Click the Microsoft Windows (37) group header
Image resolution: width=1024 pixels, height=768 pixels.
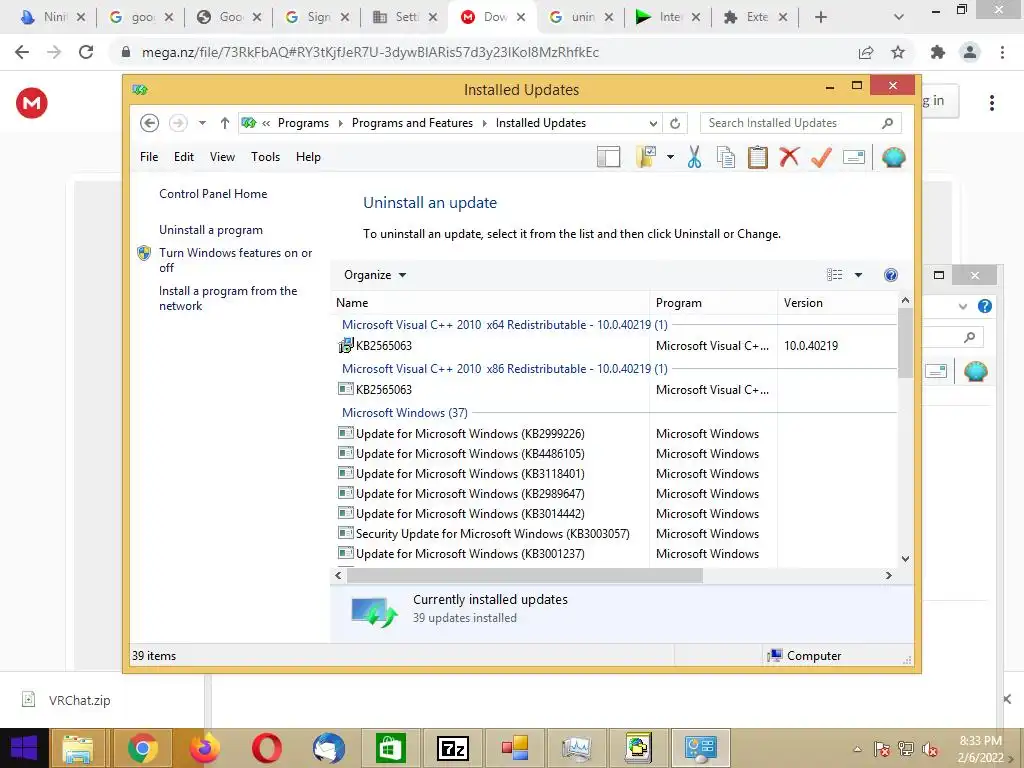[405, 413]
